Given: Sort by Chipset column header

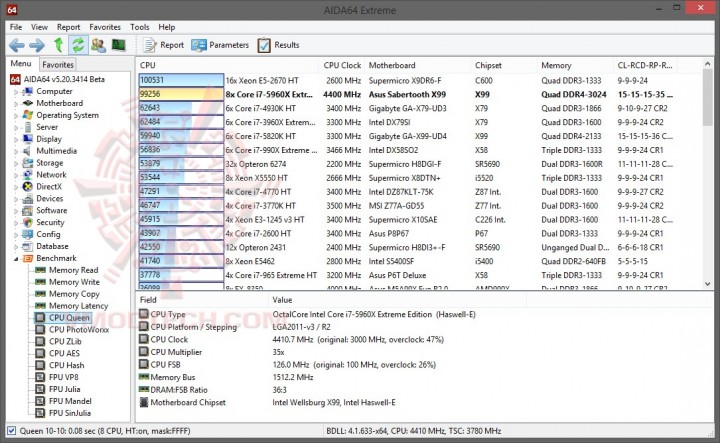Looking at the screenshot, I should 504,65.
